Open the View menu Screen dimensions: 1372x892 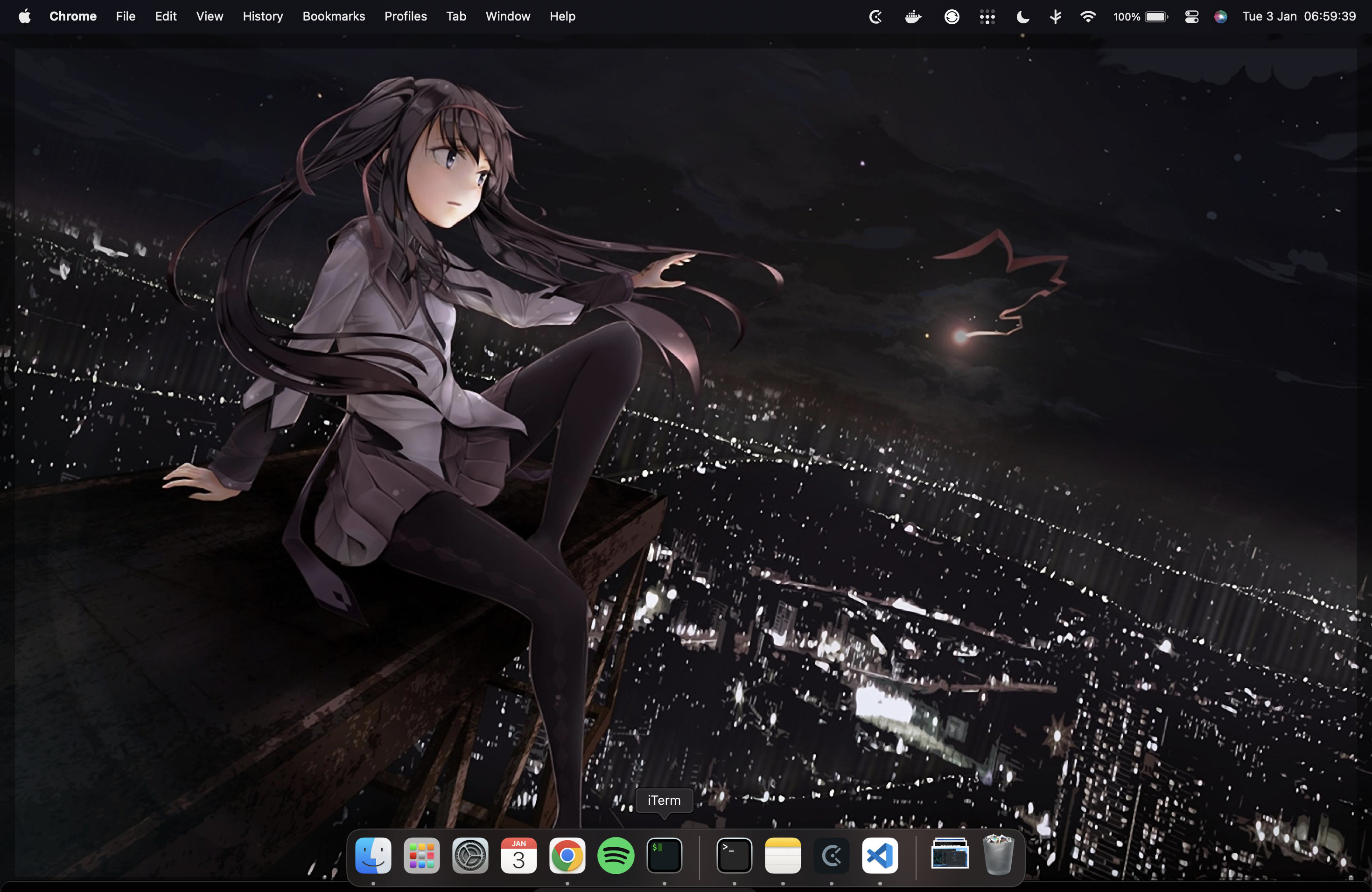coord(209,16)
